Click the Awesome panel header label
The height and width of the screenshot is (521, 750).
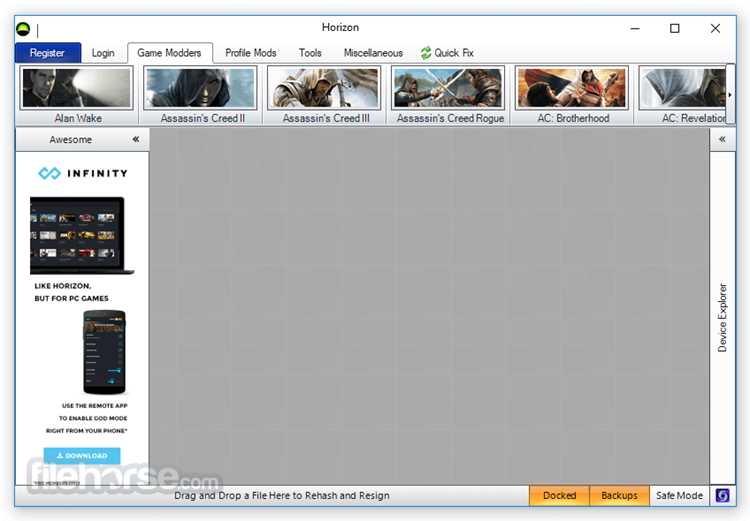click(x=71, y=140)
